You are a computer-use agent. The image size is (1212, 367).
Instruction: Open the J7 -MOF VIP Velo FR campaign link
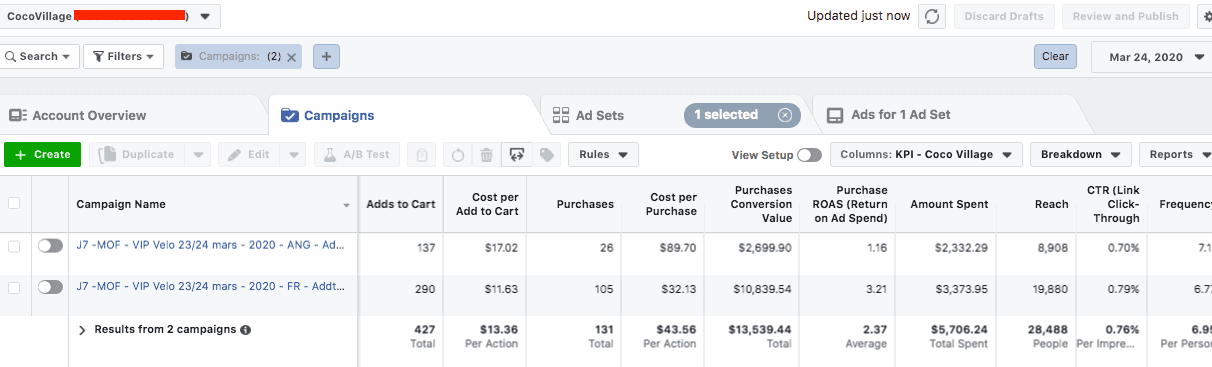point(211,286)
